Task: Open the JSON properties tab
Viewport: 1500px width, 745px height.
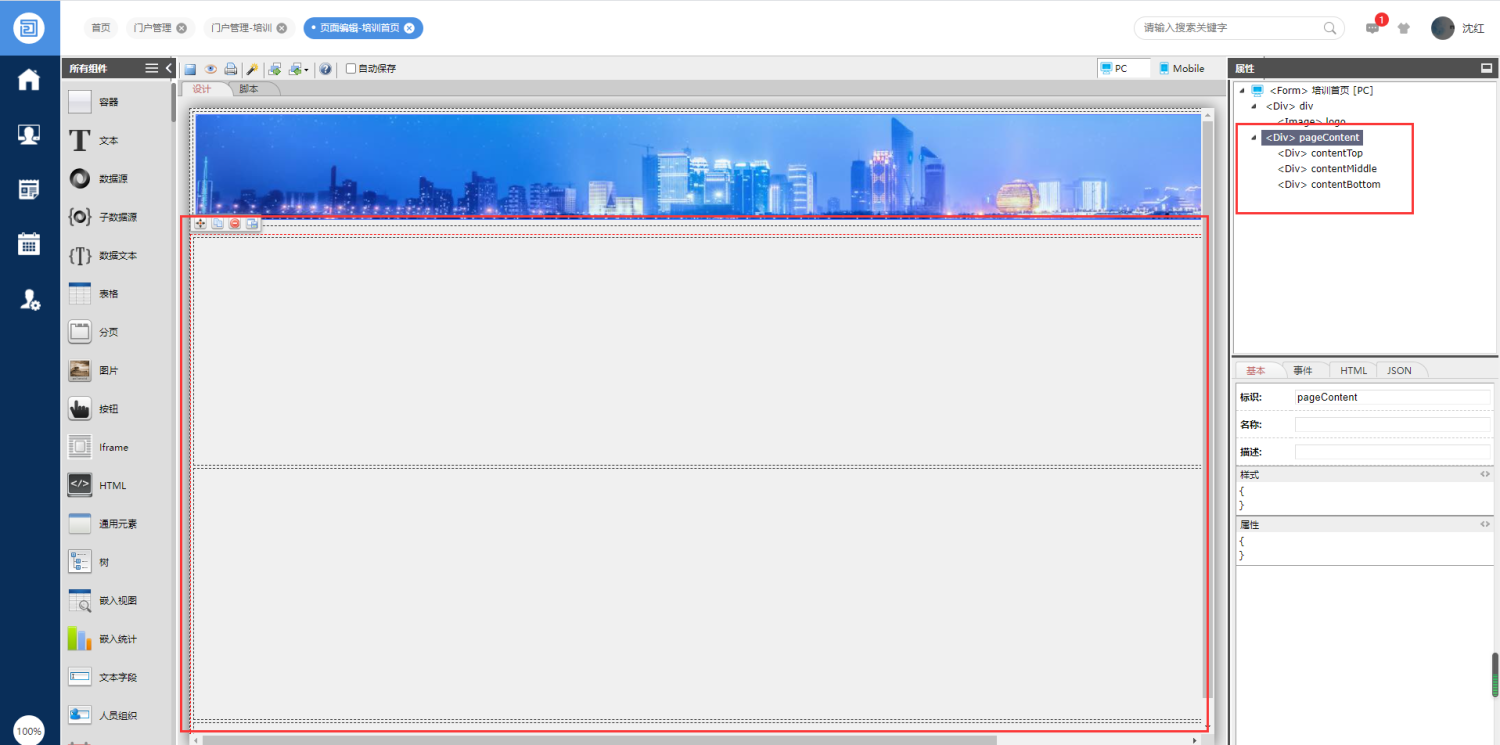Action: tap(1400, 370)
